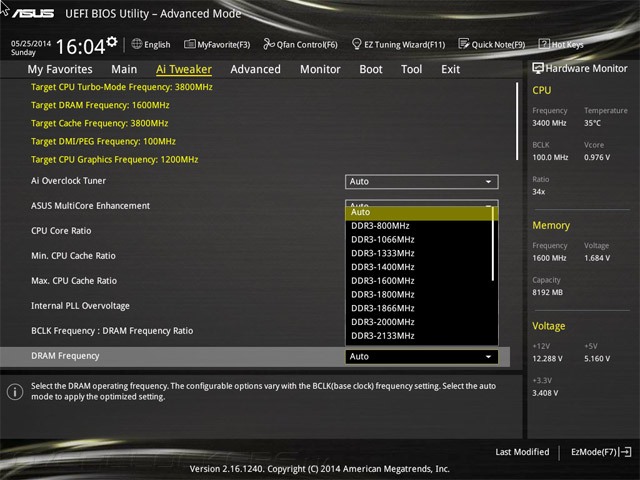The image size is (640, 480).
Task: Switch to the Boot tab
Action: pyautogui.click(x=371, y=69)
